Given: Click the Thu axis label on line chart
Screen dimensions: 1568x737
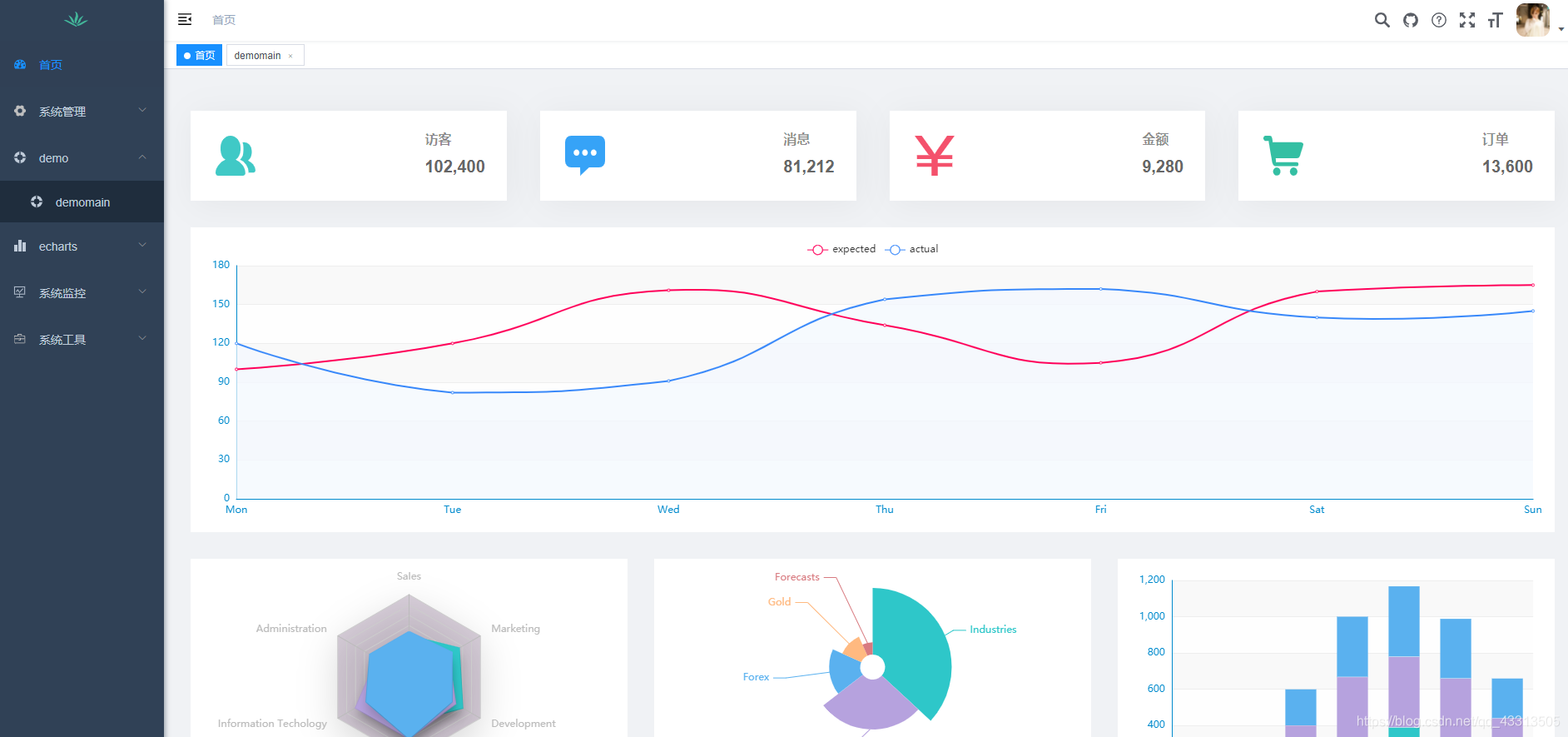Looking at the screenshot, I should tap(884, 510).
